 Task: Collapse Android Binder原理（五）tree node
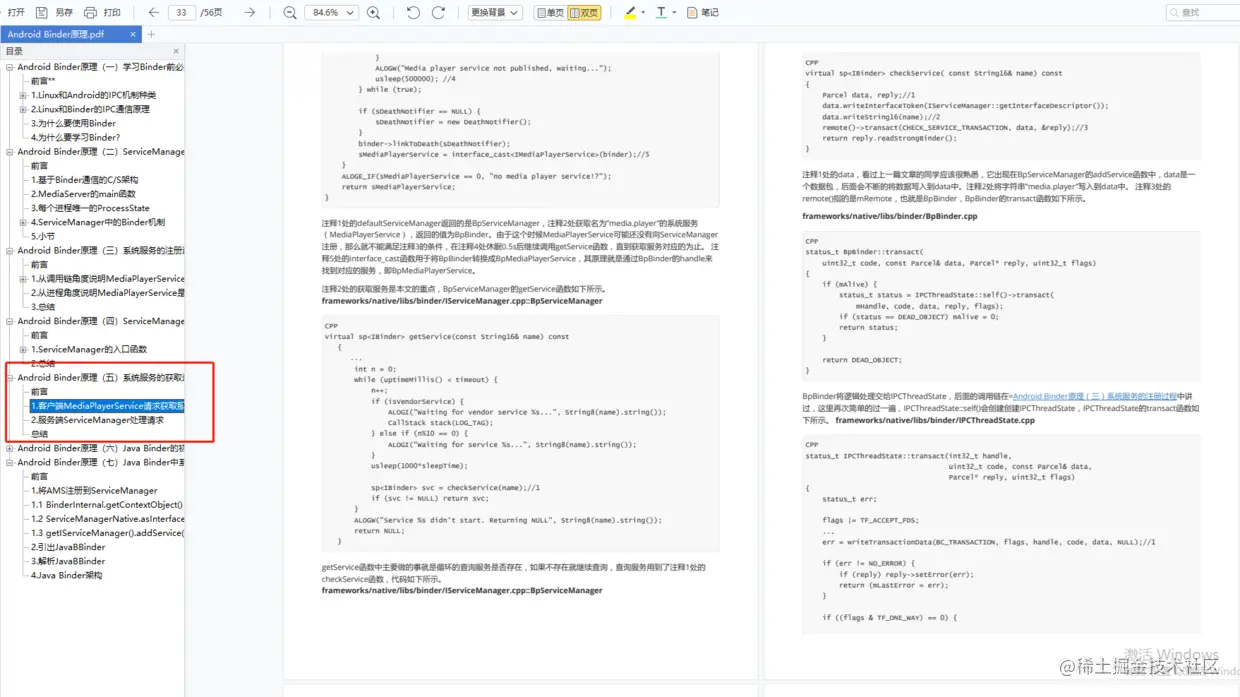(x=10, y=378)
